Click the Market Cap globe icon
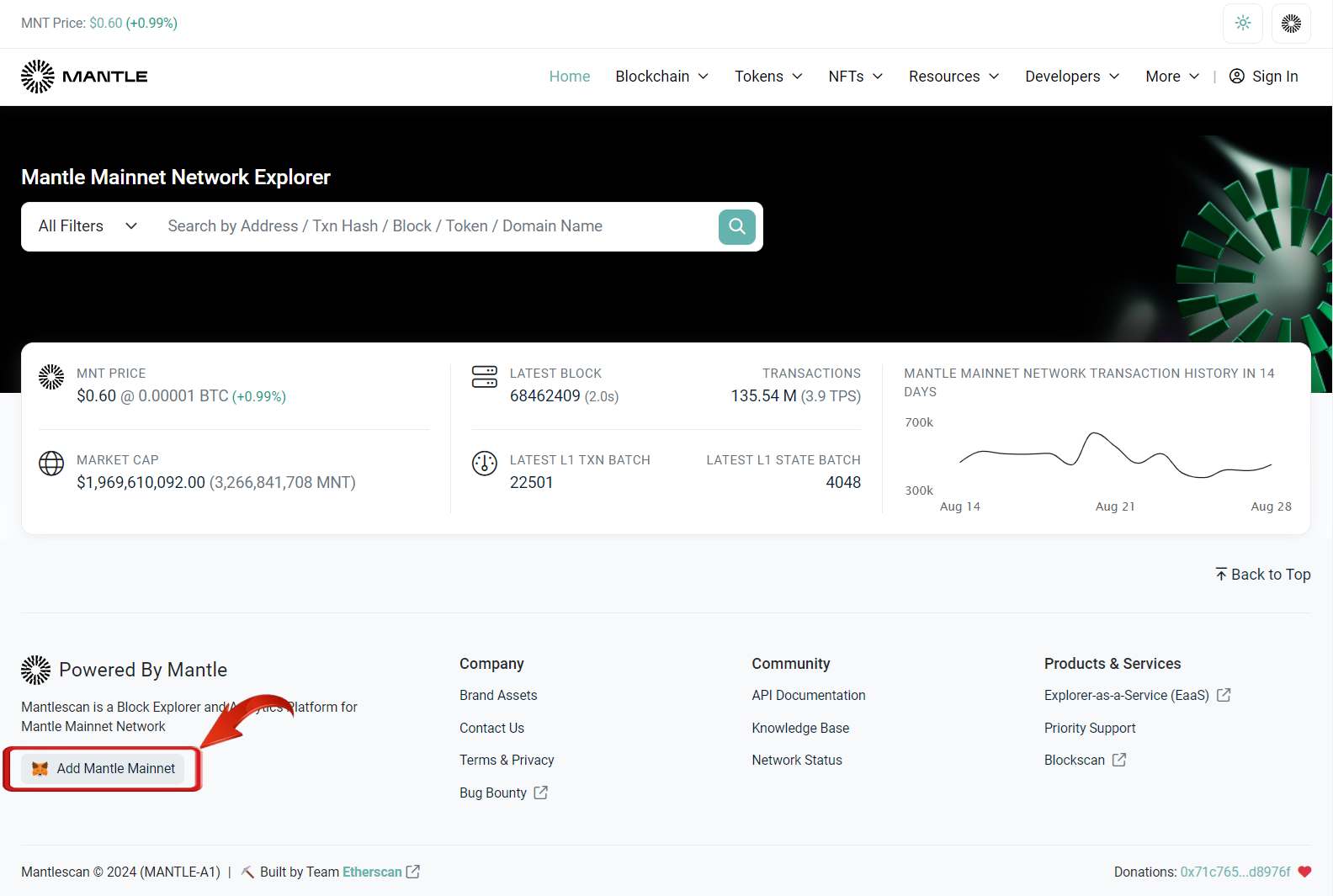This screenshot has height=896, width=1333. click(51, 464)
